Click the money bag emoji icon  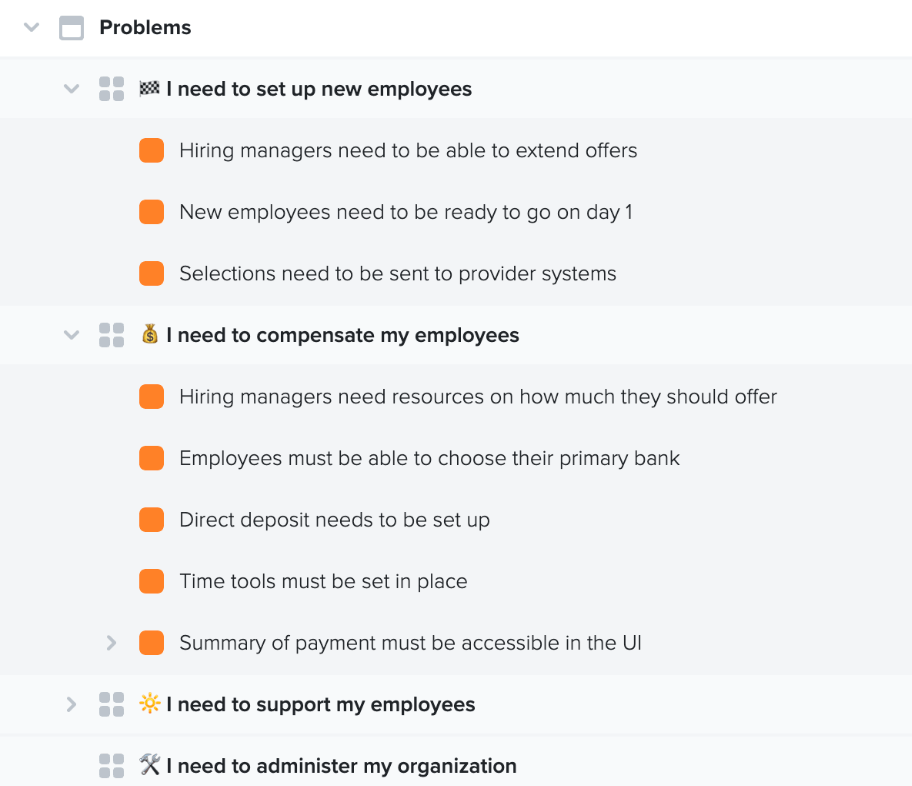click(149, 335)
